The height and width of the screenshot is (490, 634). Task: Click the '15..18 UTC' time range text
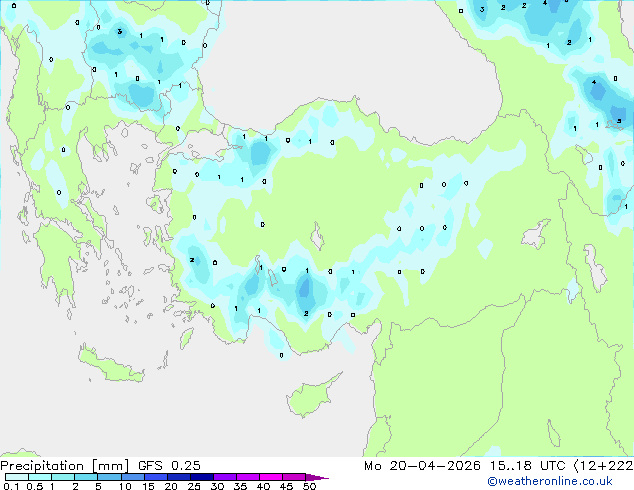pyautogui.click(x=527, y=466)
